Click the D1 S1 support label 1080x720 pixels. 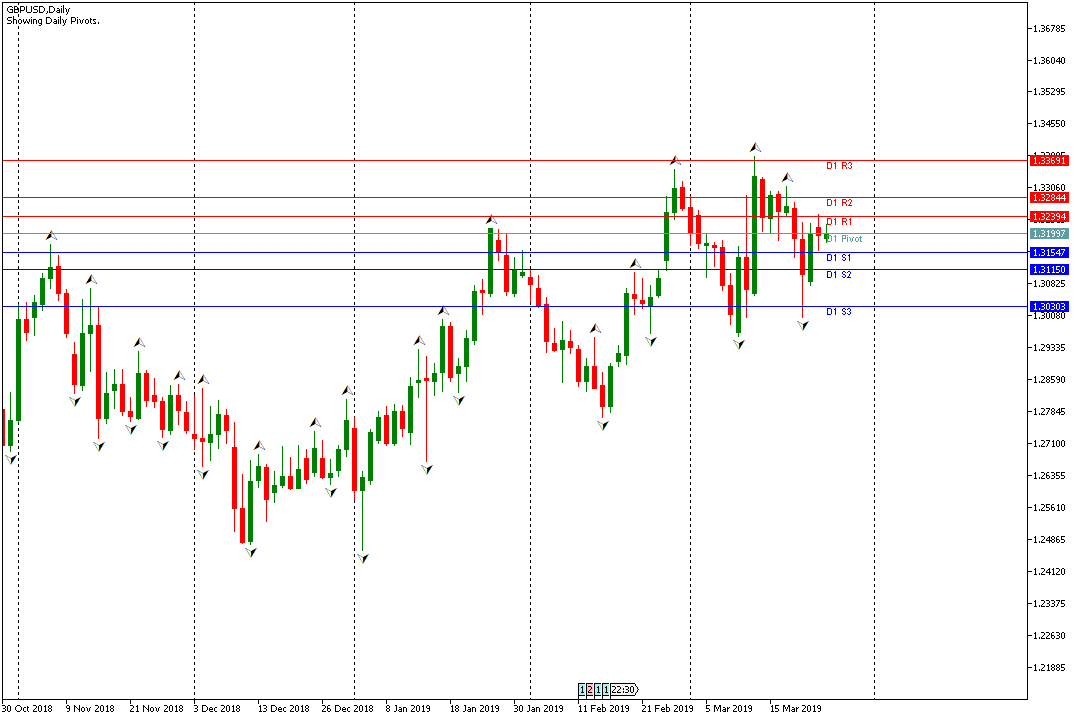838,258
